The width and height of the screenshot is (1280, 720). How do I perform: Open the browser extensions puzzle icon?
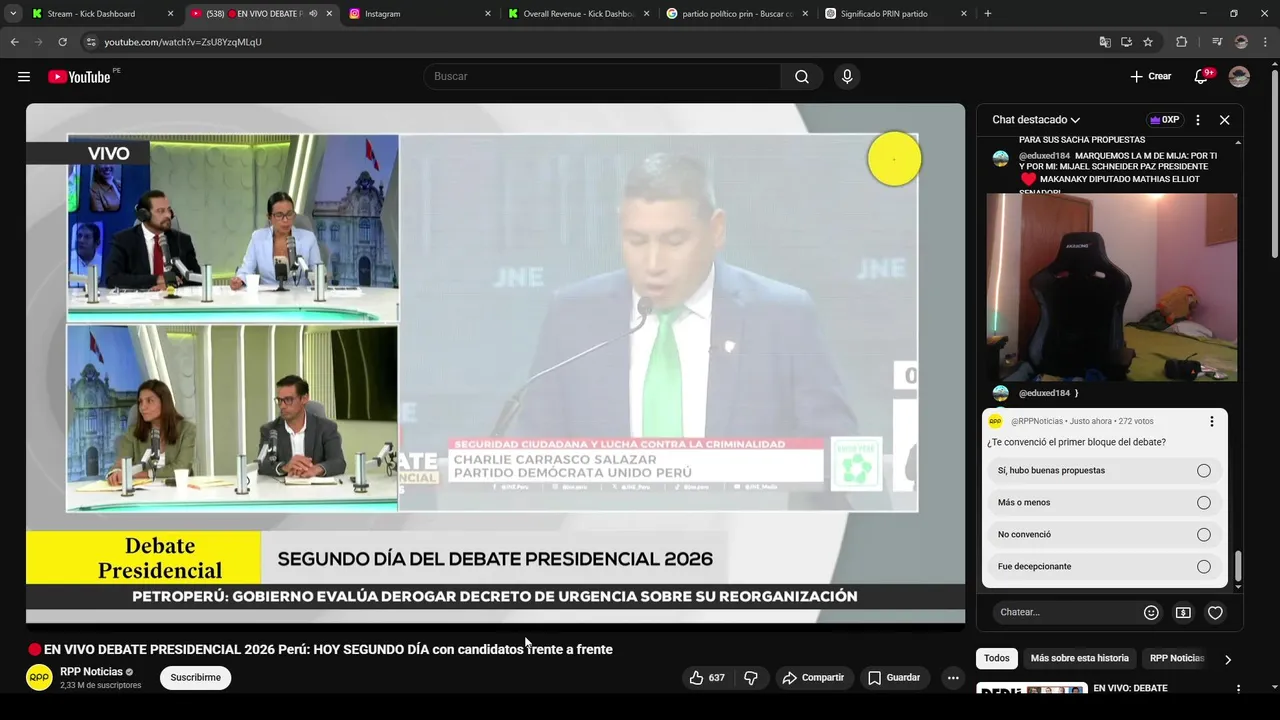(1181, 42)
